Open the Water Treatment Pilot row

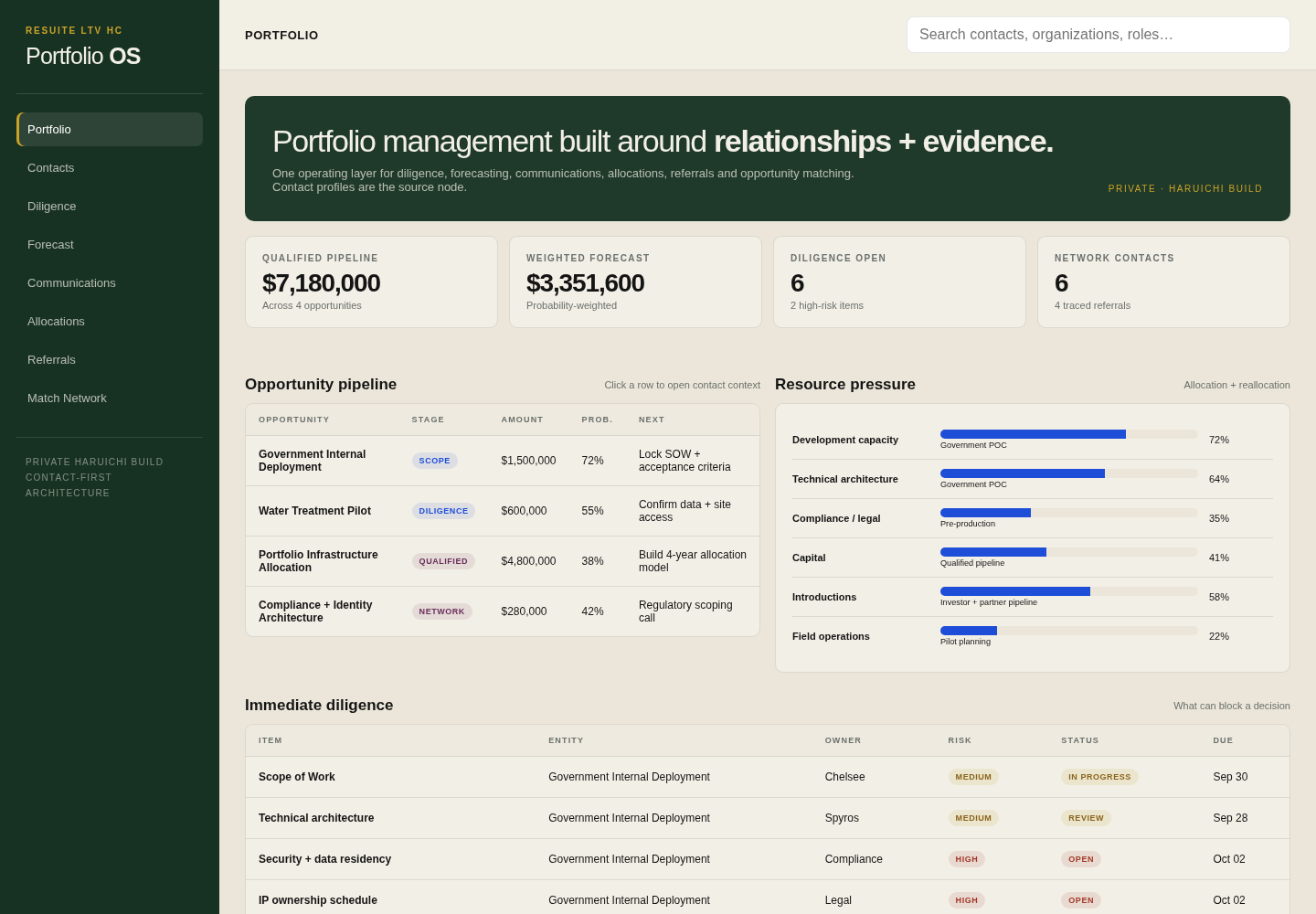503,511
